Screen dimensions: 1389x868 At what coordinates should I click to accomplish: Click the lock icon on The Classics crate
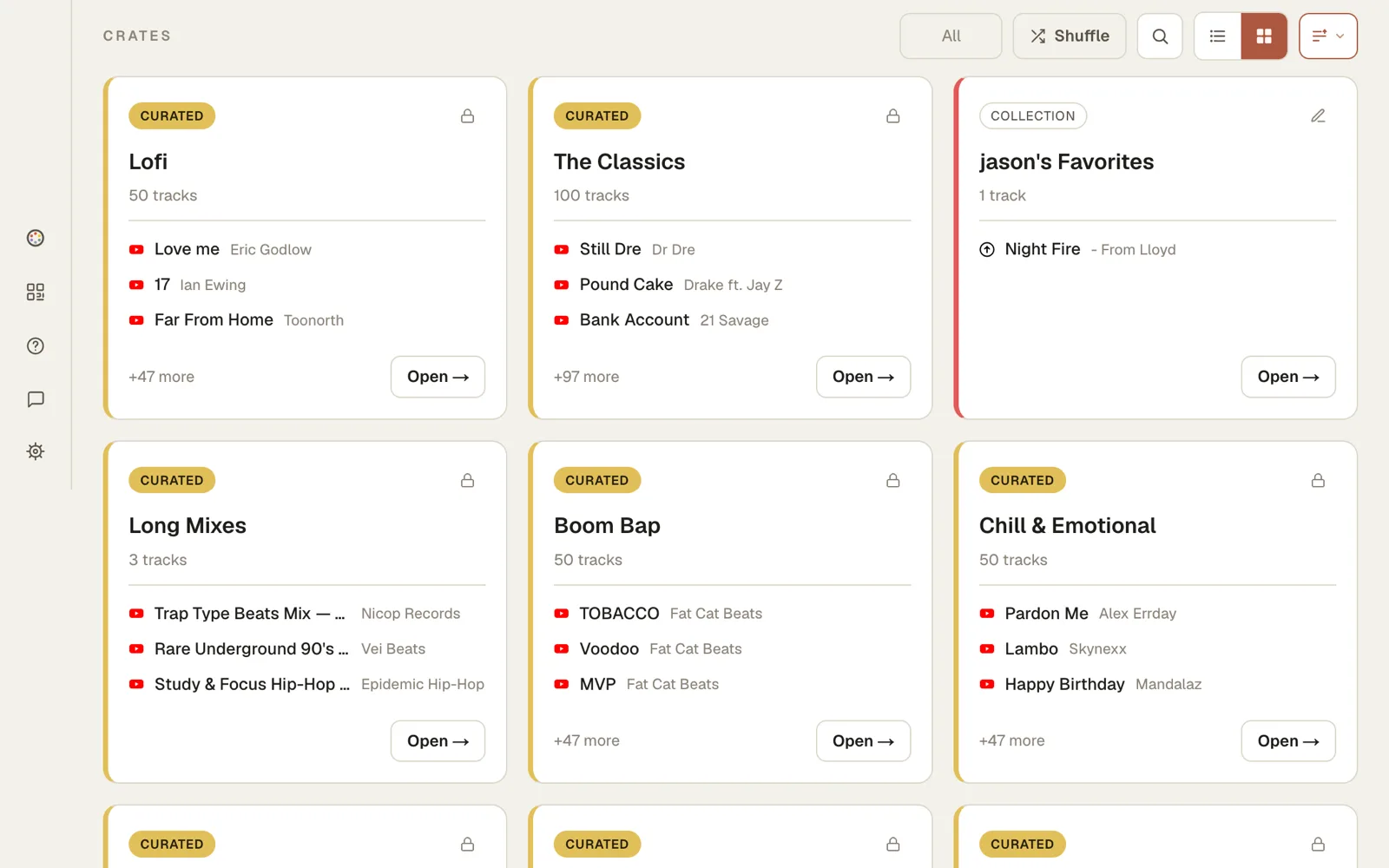tap(892, 115)
